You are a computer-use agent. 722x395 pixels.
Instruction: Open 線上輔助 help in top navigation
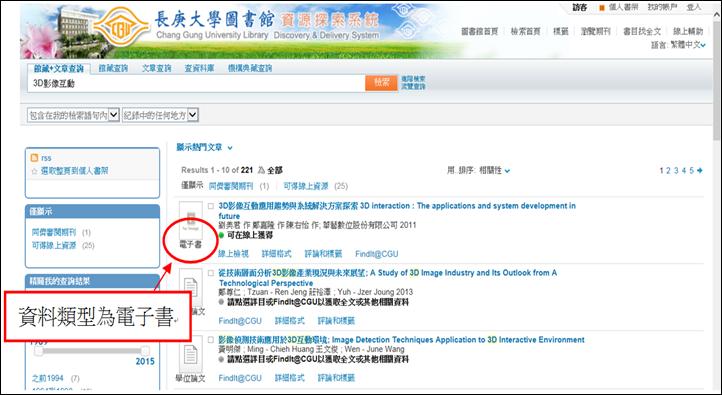point(688,31)
